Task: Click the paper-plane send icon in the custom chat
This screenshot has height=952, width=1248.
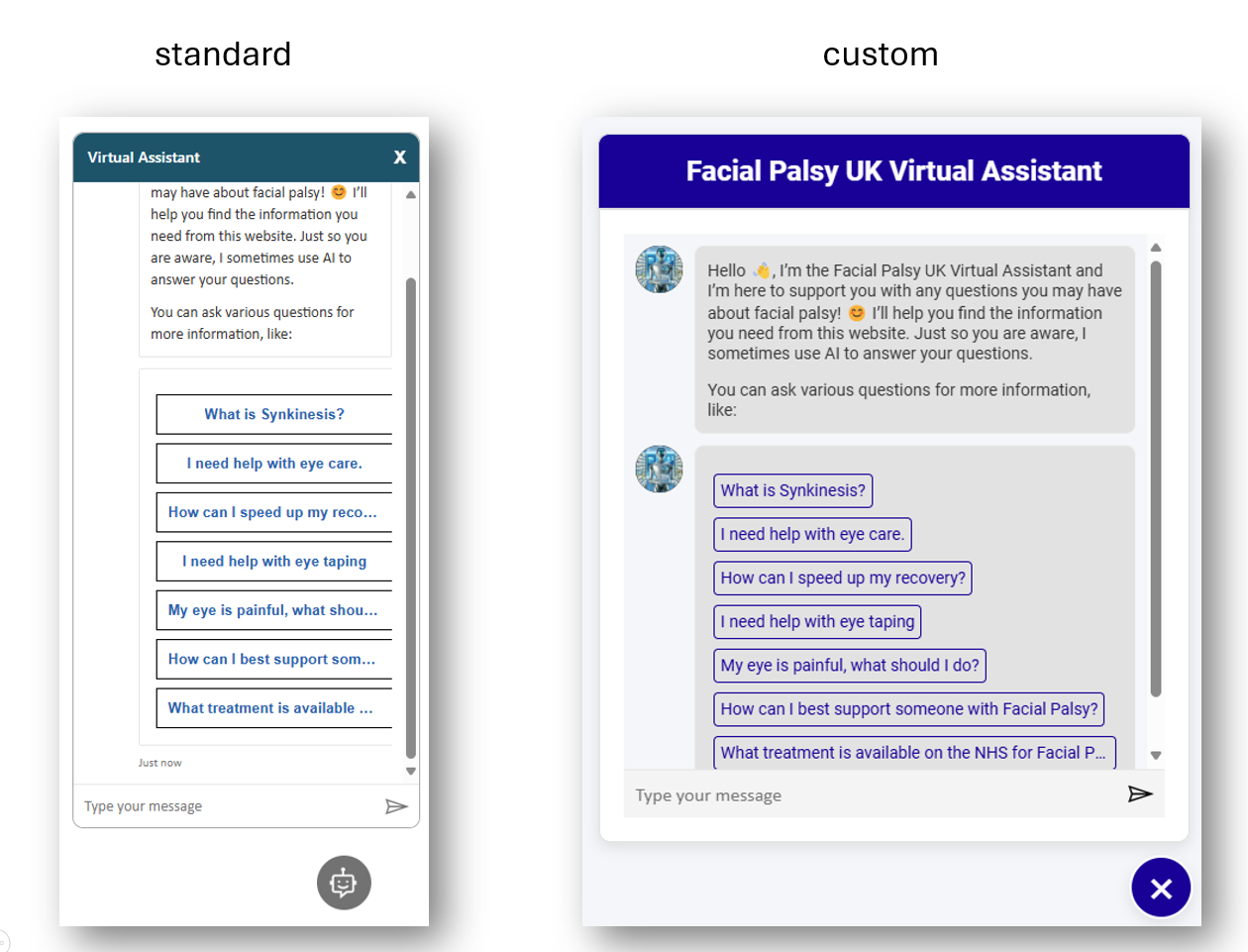Action: click(1140, 793)
